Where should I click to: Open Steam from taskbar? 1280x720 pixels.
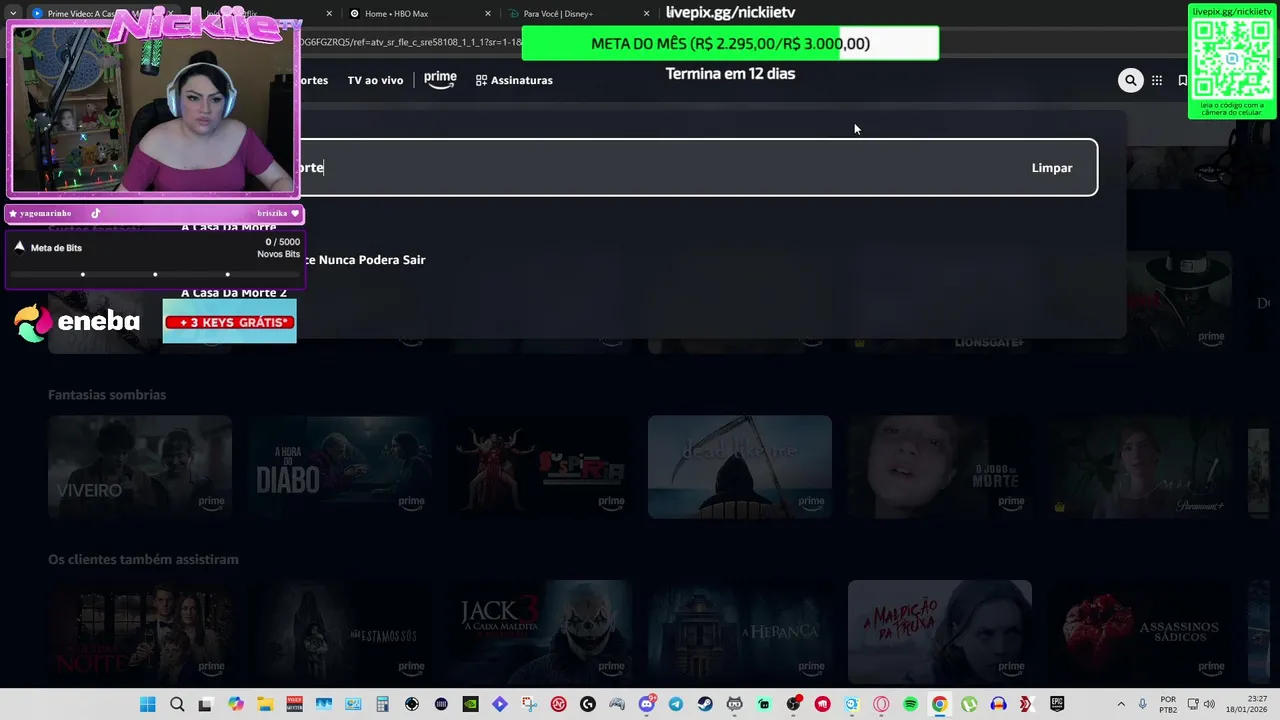pos(705,704)
